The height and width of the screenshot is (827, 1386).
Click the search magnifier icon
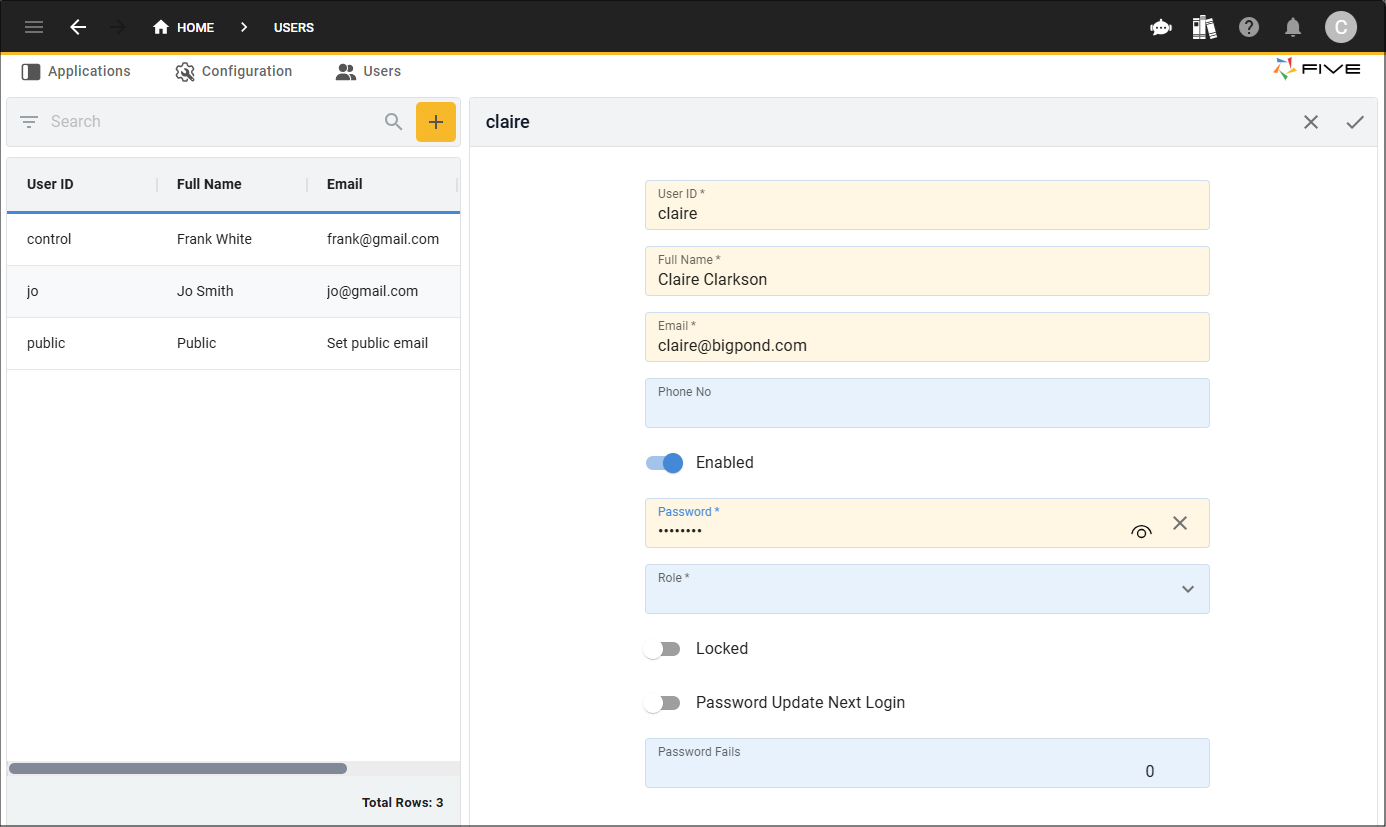[x=394, y=122]
